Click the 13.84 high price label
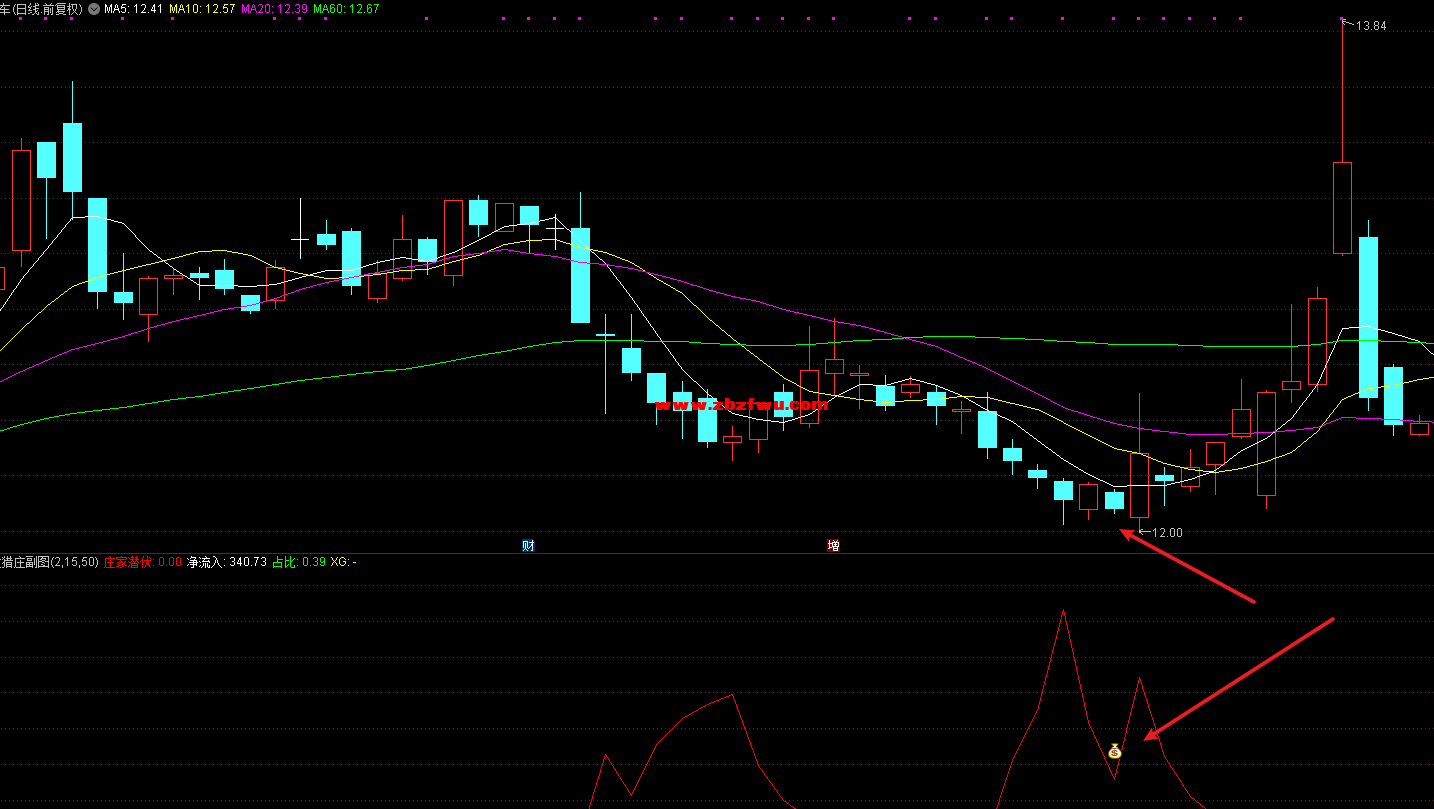Viewport: 1434px width, 809px height. pyautogui.click(x=1371, y=26)
